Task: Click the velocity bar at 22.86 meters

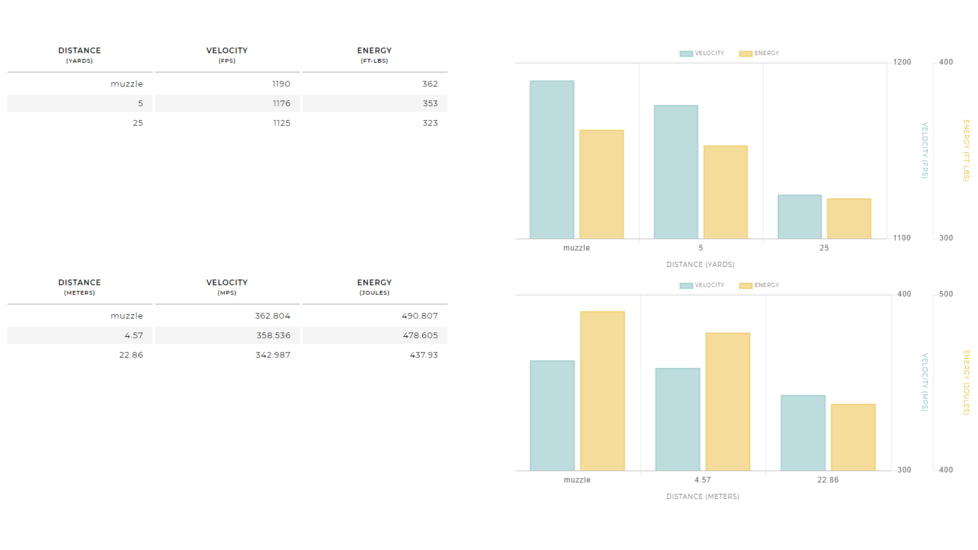Action: pos(803,433)
